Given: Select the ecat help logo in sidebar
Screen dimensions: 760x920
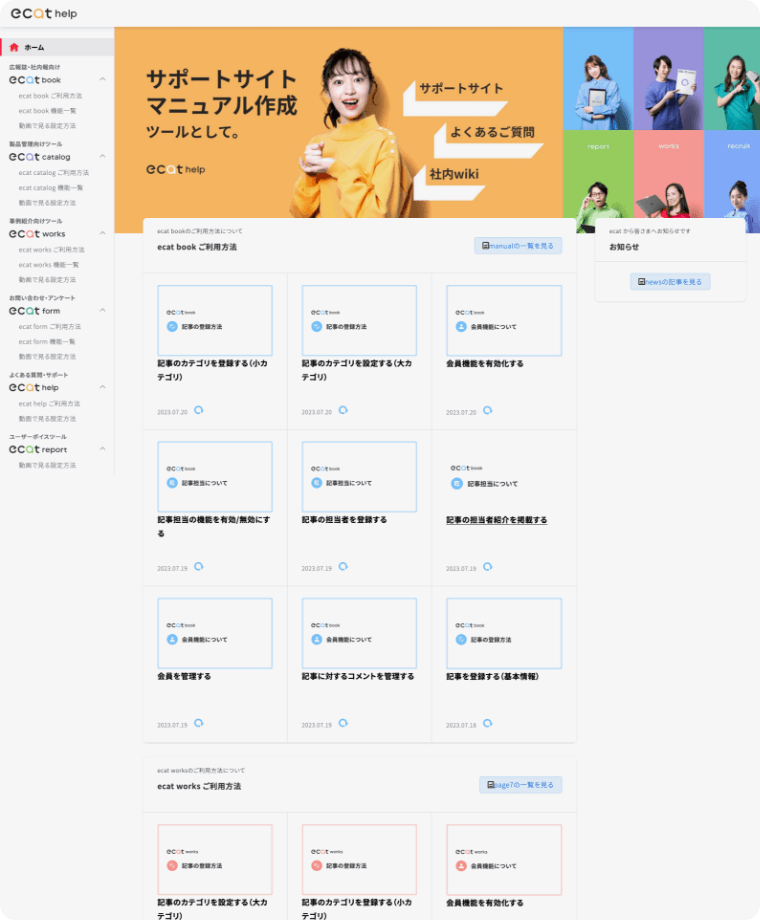Looking at the screenshot, I should [x=33, y=387].
